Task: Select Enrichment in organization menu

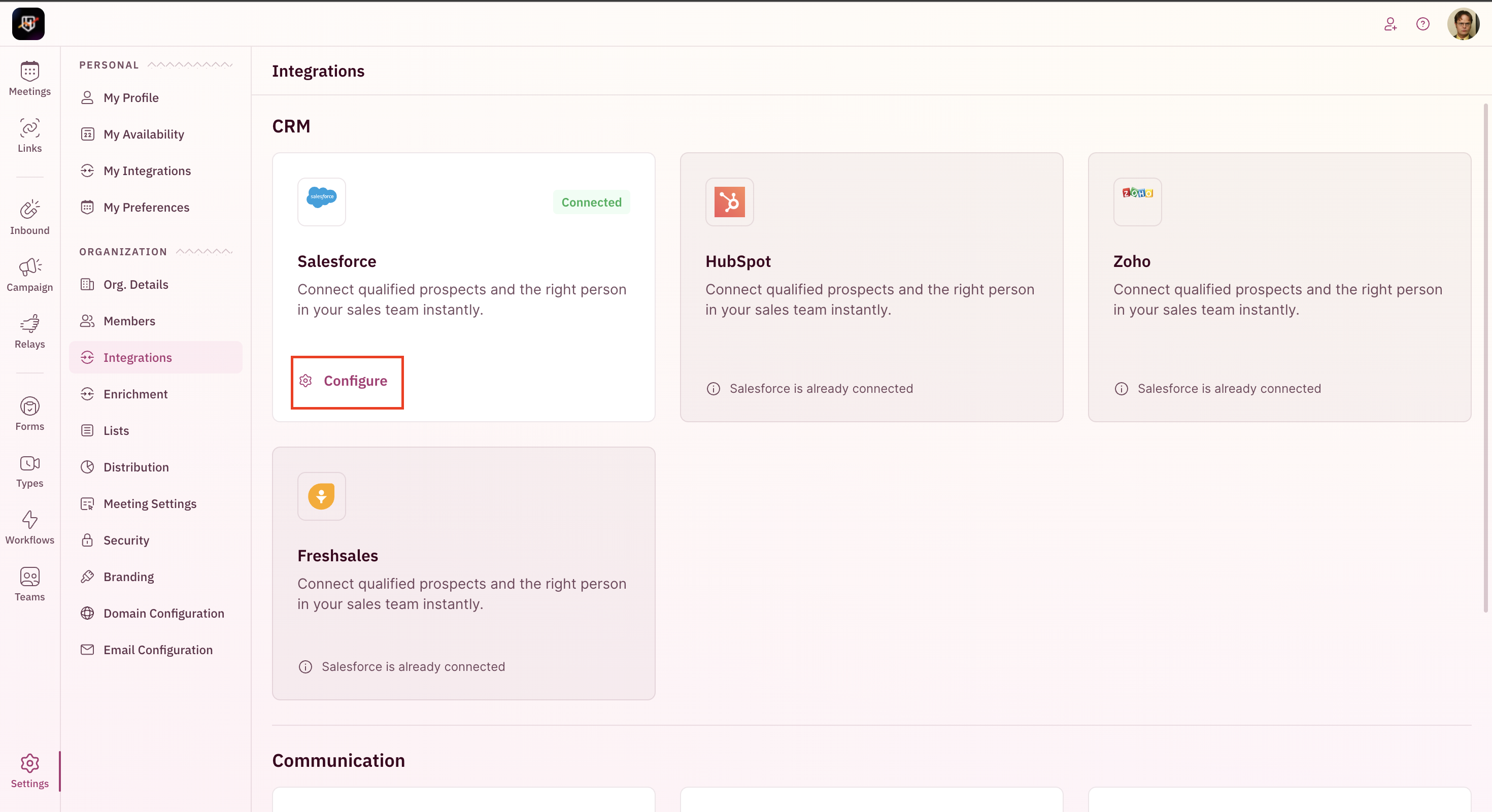Action: click(x=135, y=394)
